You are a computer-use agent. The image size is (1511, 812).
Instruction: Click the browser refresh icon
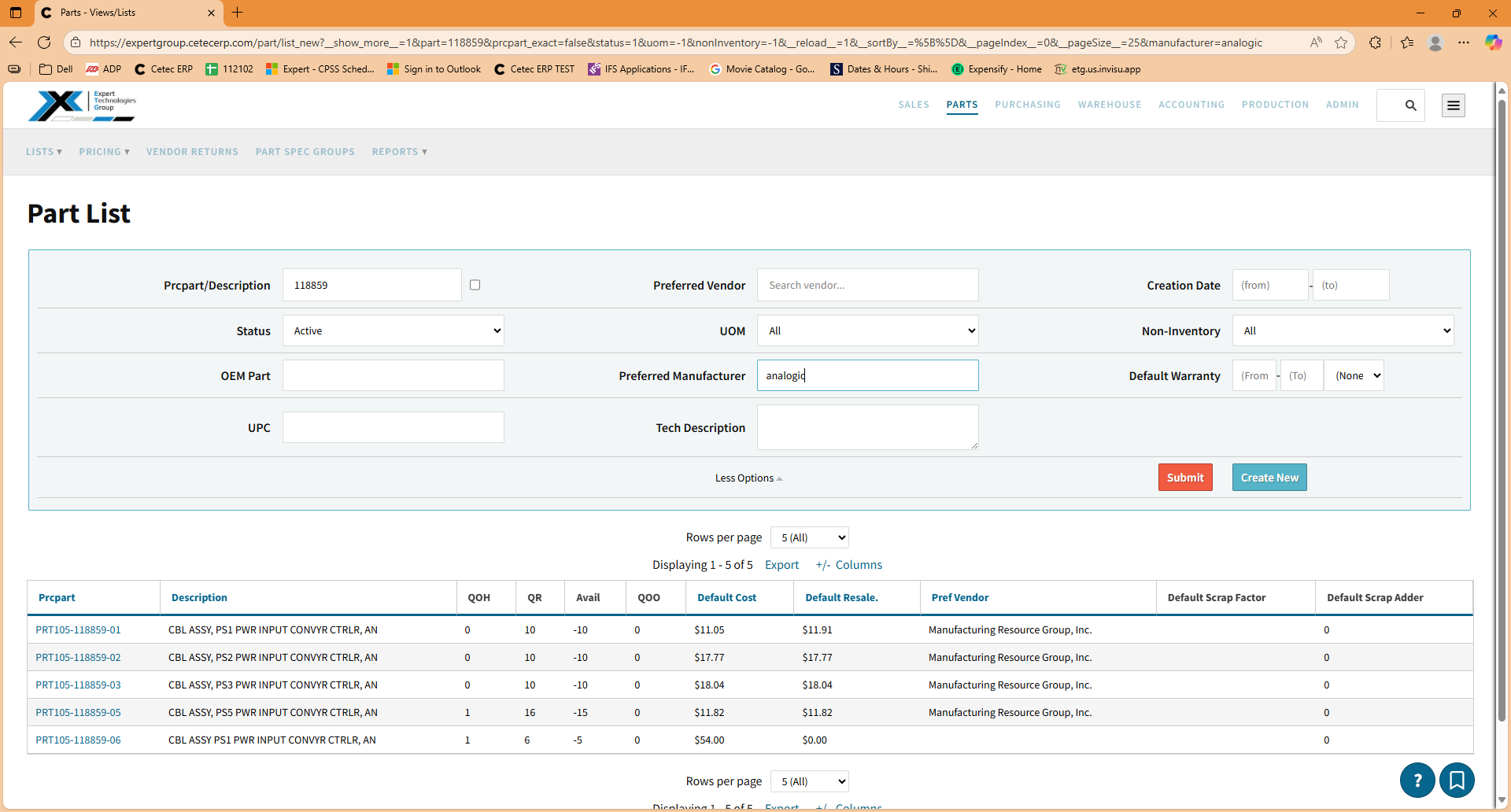coord(44,42)
